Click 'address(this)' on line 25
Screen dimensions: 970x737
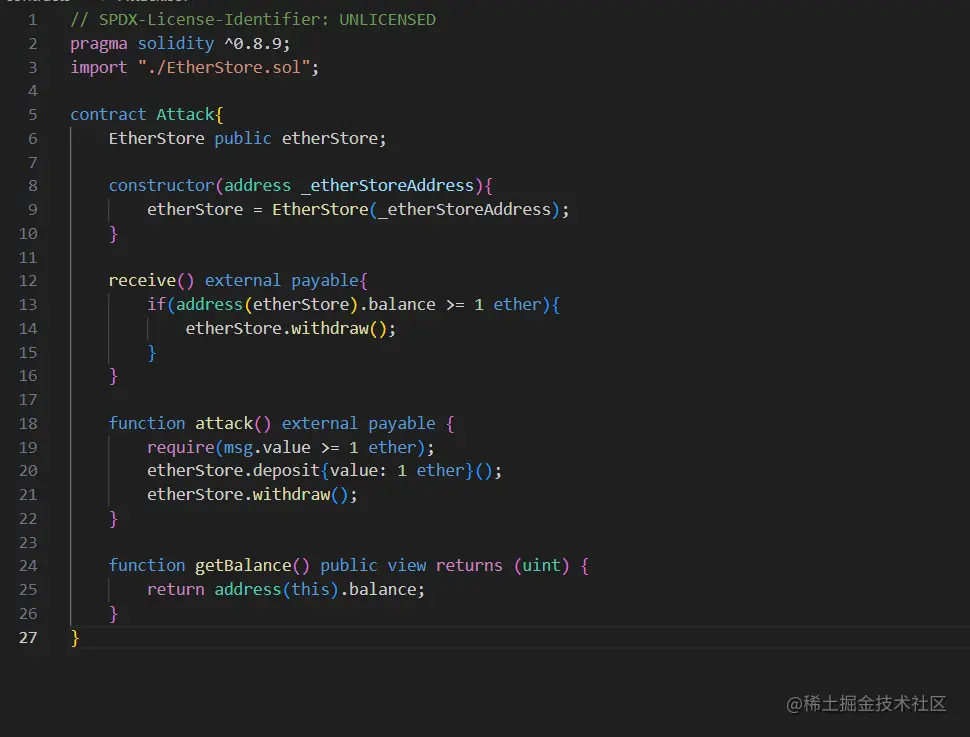point(277,590)
